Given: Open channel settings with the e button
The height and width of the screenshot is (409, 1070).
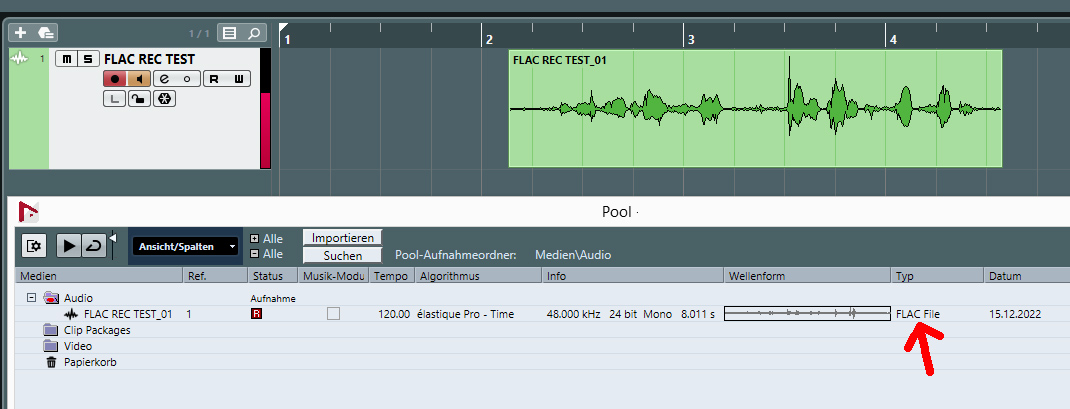Looking at the screenshot, I should coord(164,79).
